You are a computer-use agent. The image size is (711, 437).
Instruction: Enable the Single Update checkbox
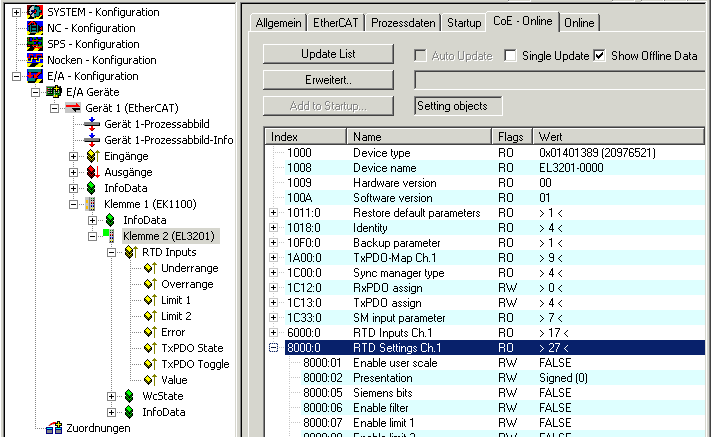510,56
